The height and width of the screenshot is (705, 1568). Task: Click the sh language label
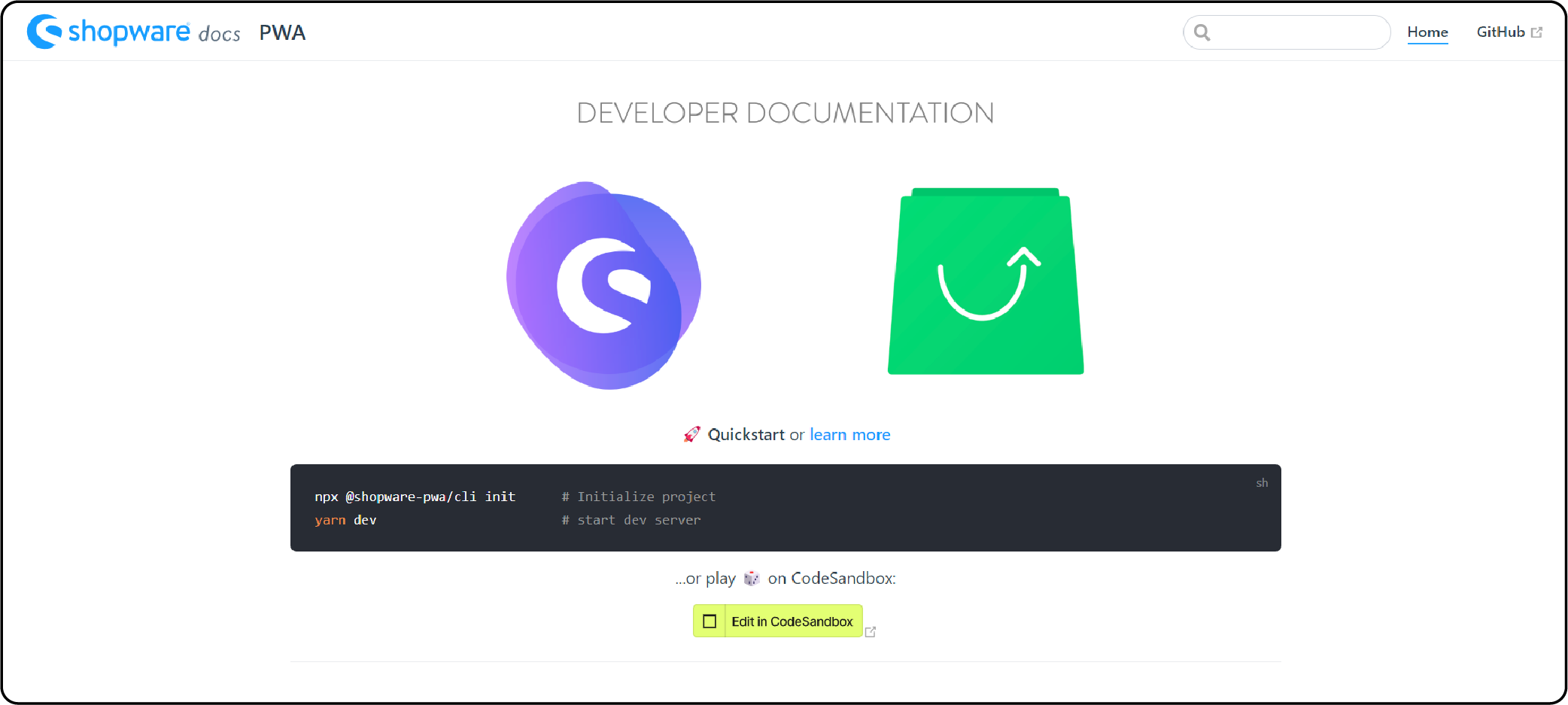[1262, 483]
